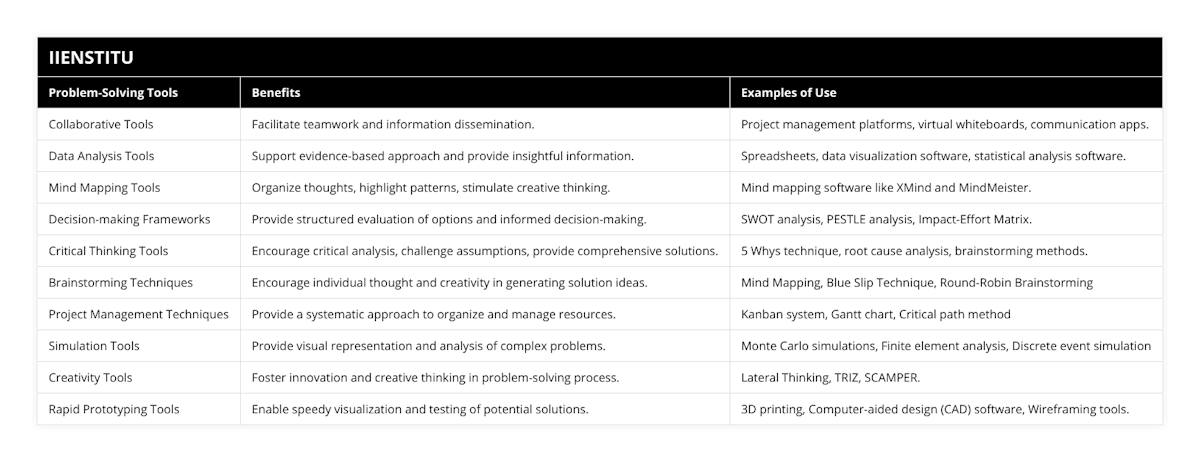The image size is (1200, 462).
Task: Select the Rapid Prototyping Tools cell
Action: 113,409
